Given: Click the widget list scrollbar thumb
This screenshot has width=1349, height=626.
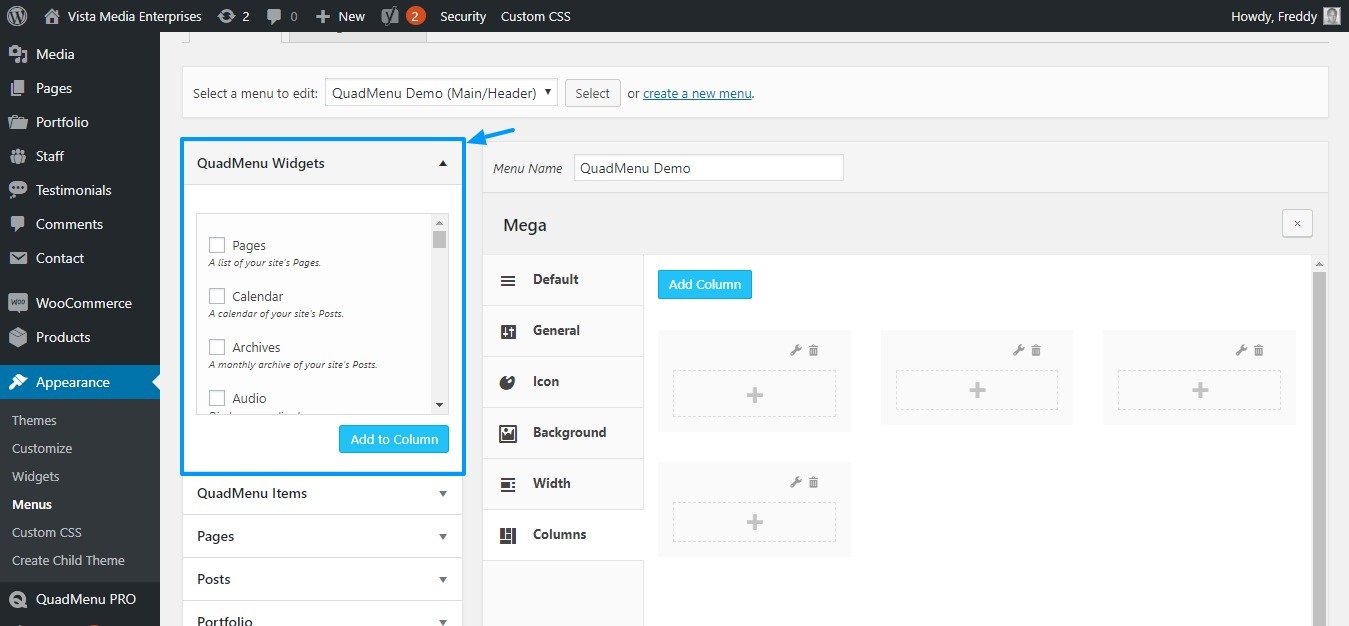Looking at the screenshot, I should click(439, 239).
